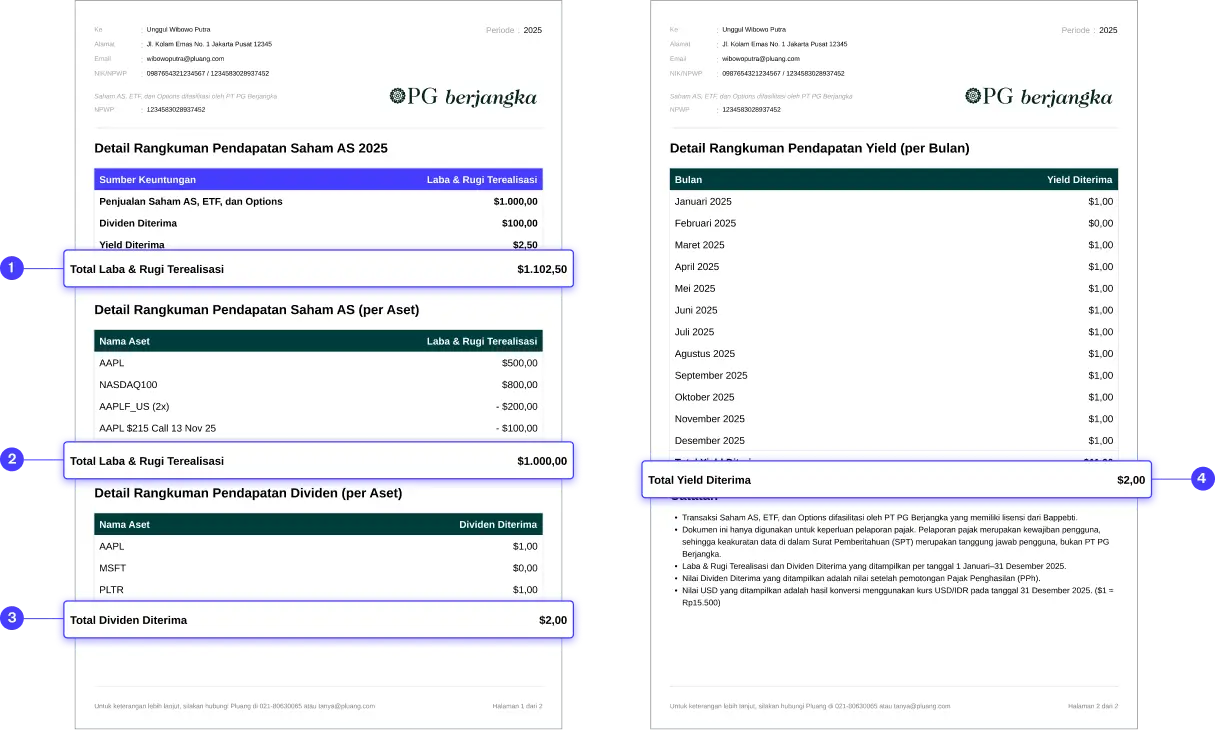This screenshot has width=1215, height=730.
Task: Click the Februari 2025 yield row
Action: pos(893,223)
